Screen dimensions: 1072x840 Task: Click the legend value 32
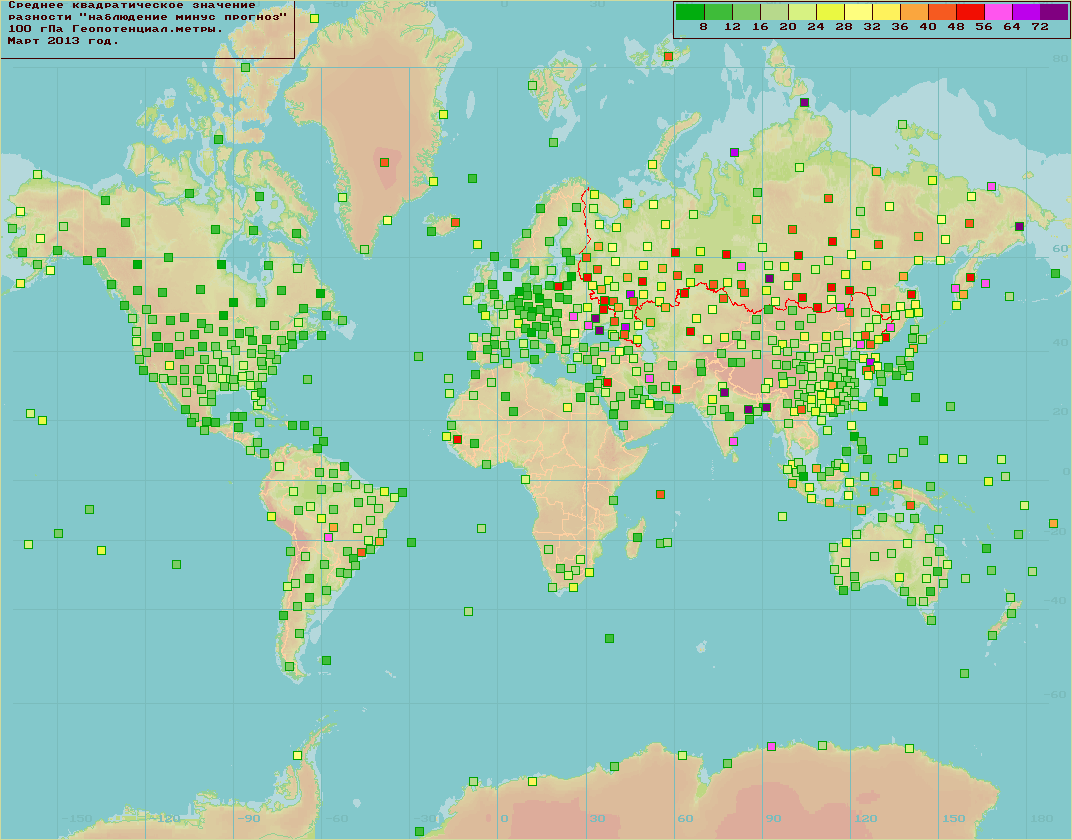click(872, 27)
